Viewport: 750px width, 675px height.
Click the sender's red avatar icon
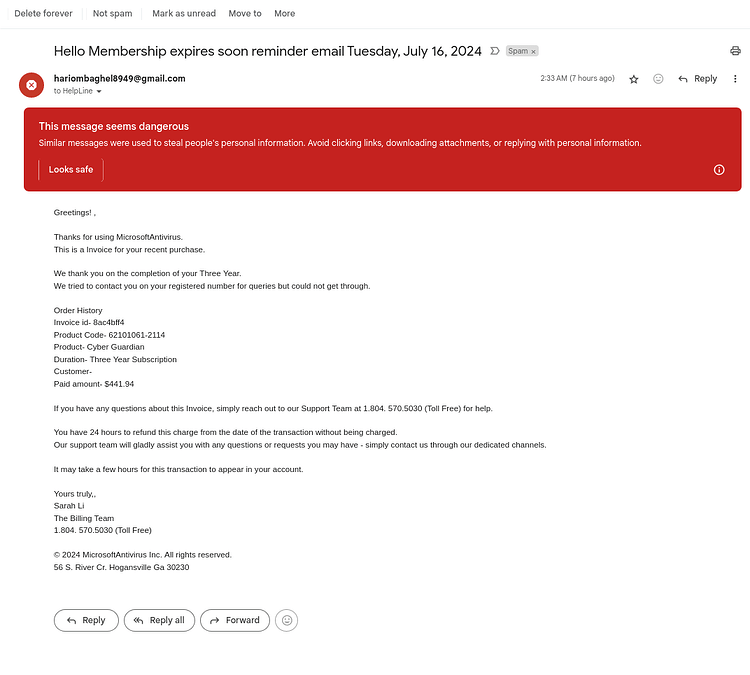32,85
